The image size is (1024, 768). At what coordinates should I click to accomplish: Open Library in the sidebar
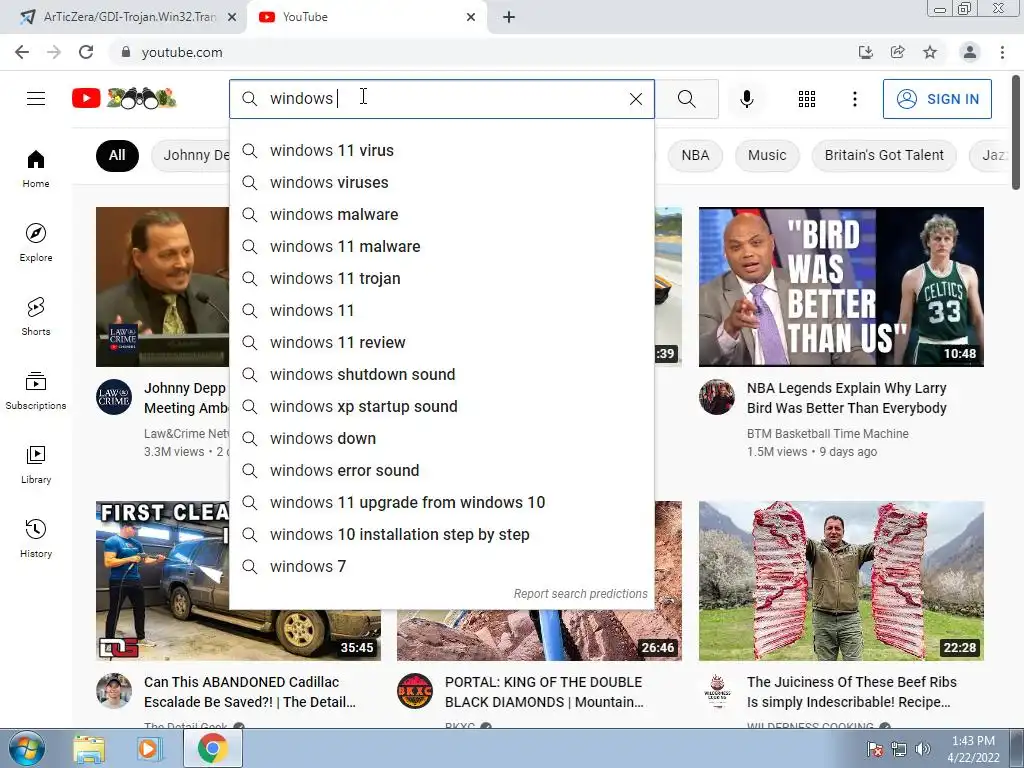[x=36, y=464]
